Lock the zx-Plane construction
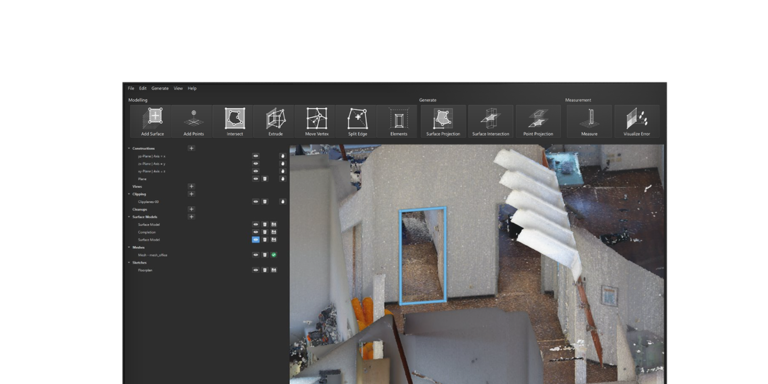Screen dimensions: 768x384 pos(283,164)
